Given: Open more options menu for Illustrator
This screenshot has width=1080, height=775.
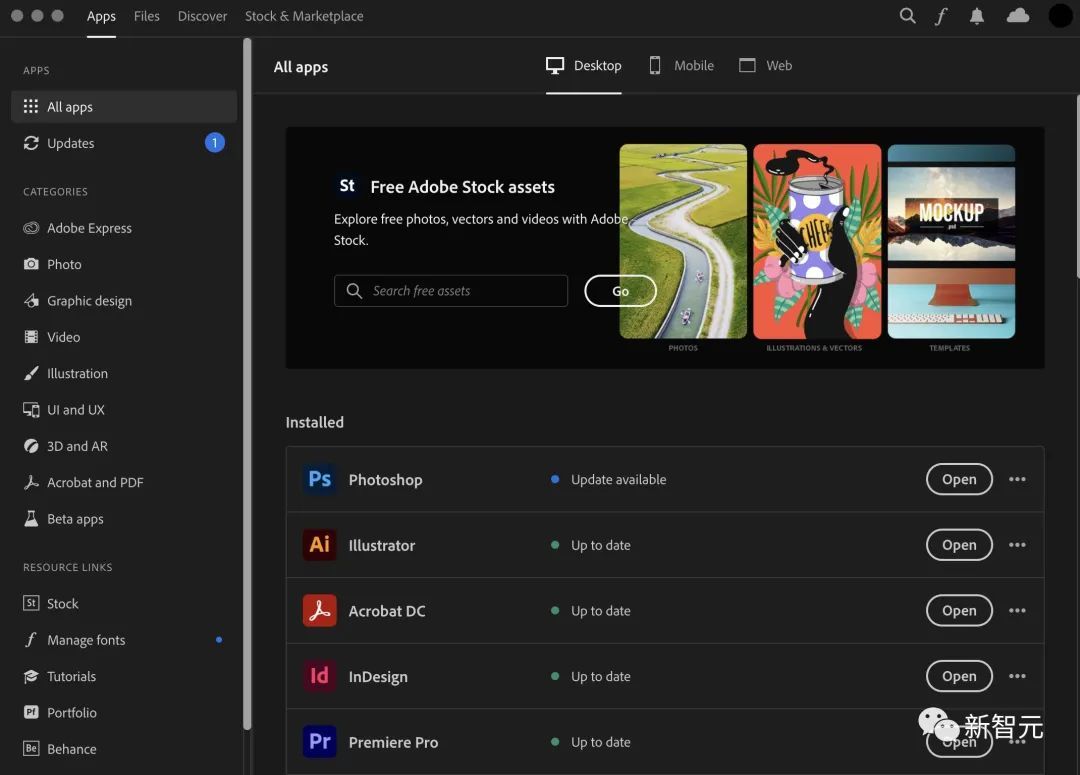Looking at the screenshot, I should [x=1017, y=545].
